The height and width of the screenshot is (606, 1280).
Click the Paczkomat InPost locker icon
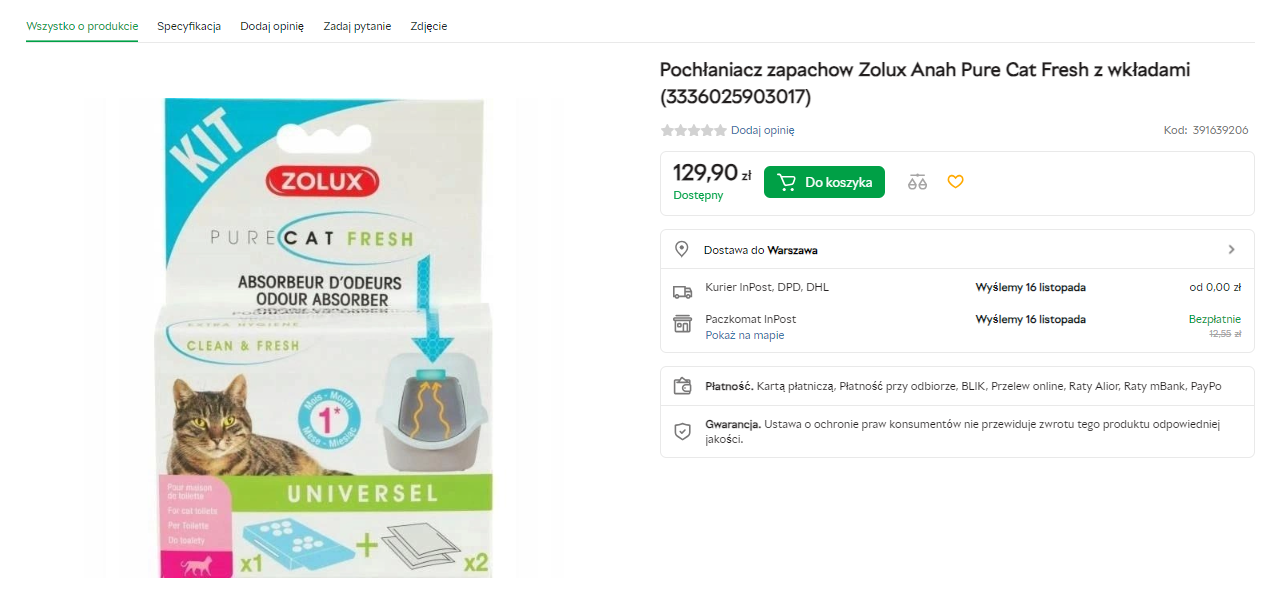tap(682, 324)
